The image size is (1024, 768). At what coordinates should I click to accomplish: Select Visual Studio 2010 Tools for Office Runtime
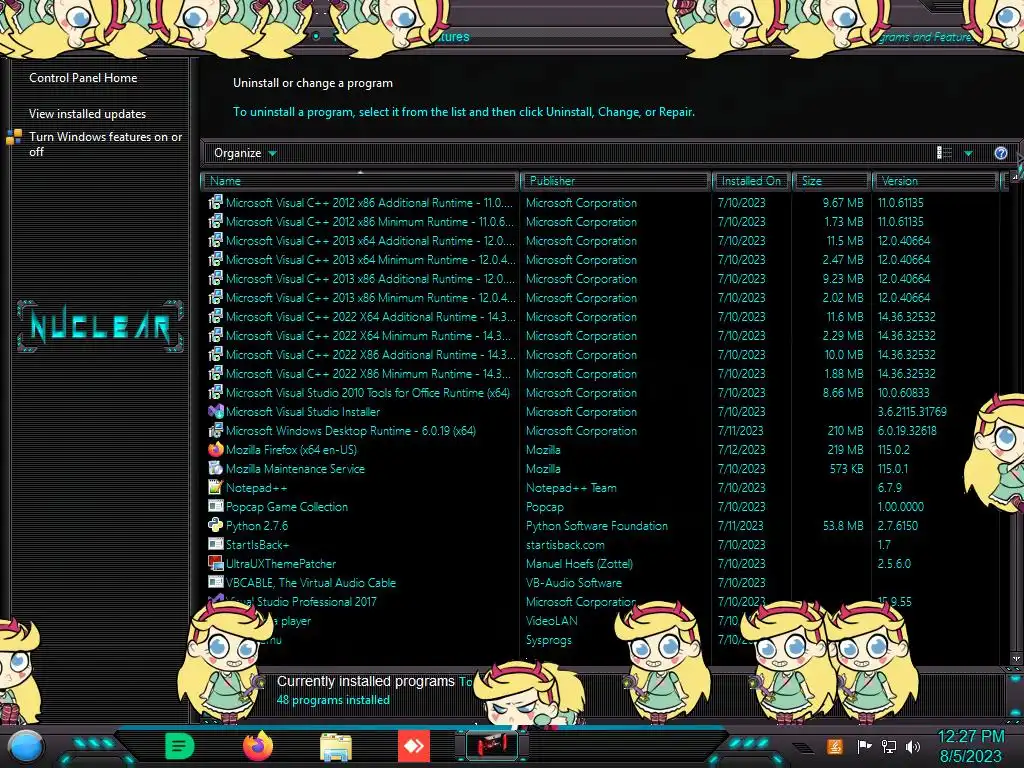click(x=361, y=392)
